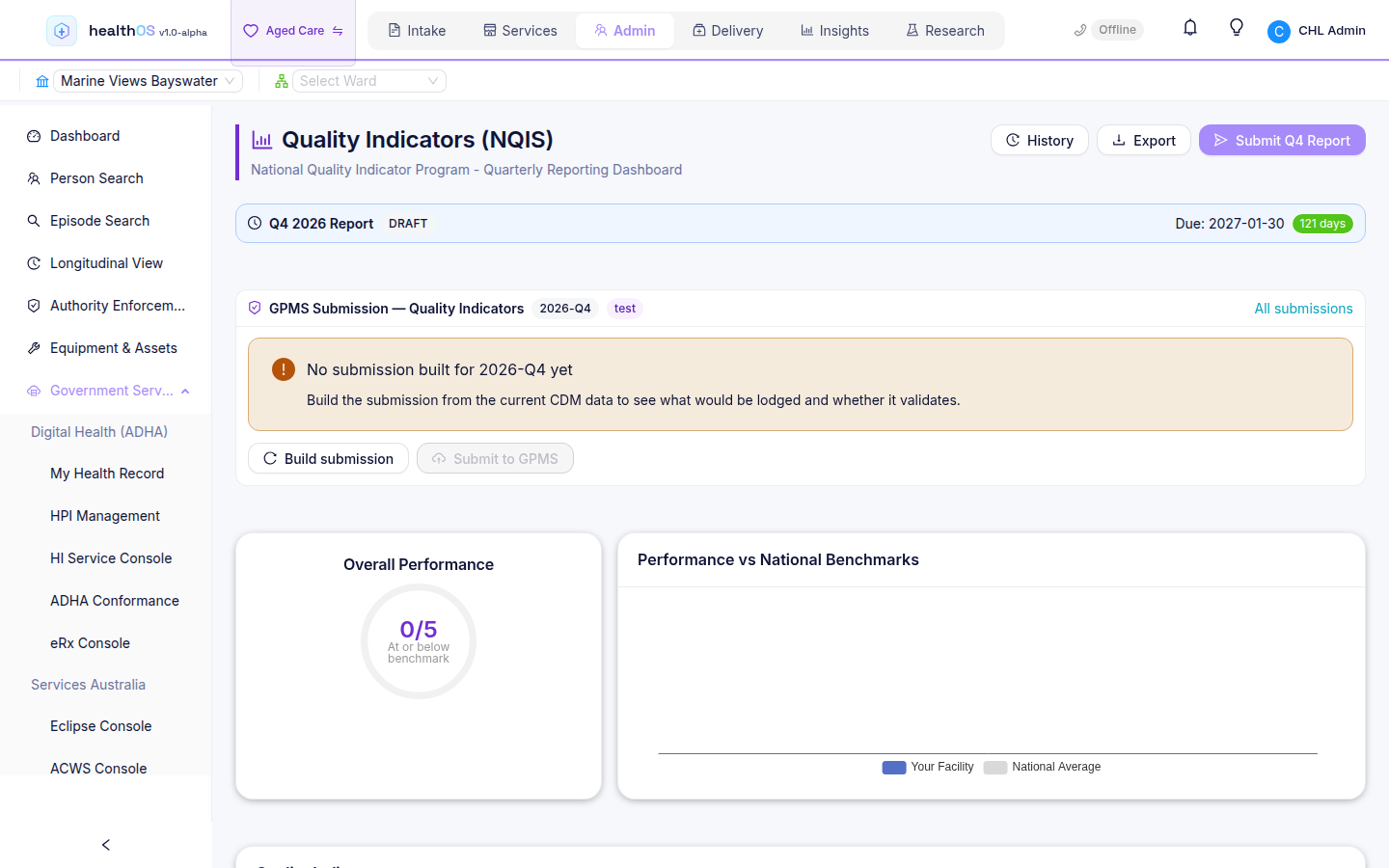Open My Health Record
Viewport: 1389px width, 868px height.
pyautogui.click(x=106, y=474)
